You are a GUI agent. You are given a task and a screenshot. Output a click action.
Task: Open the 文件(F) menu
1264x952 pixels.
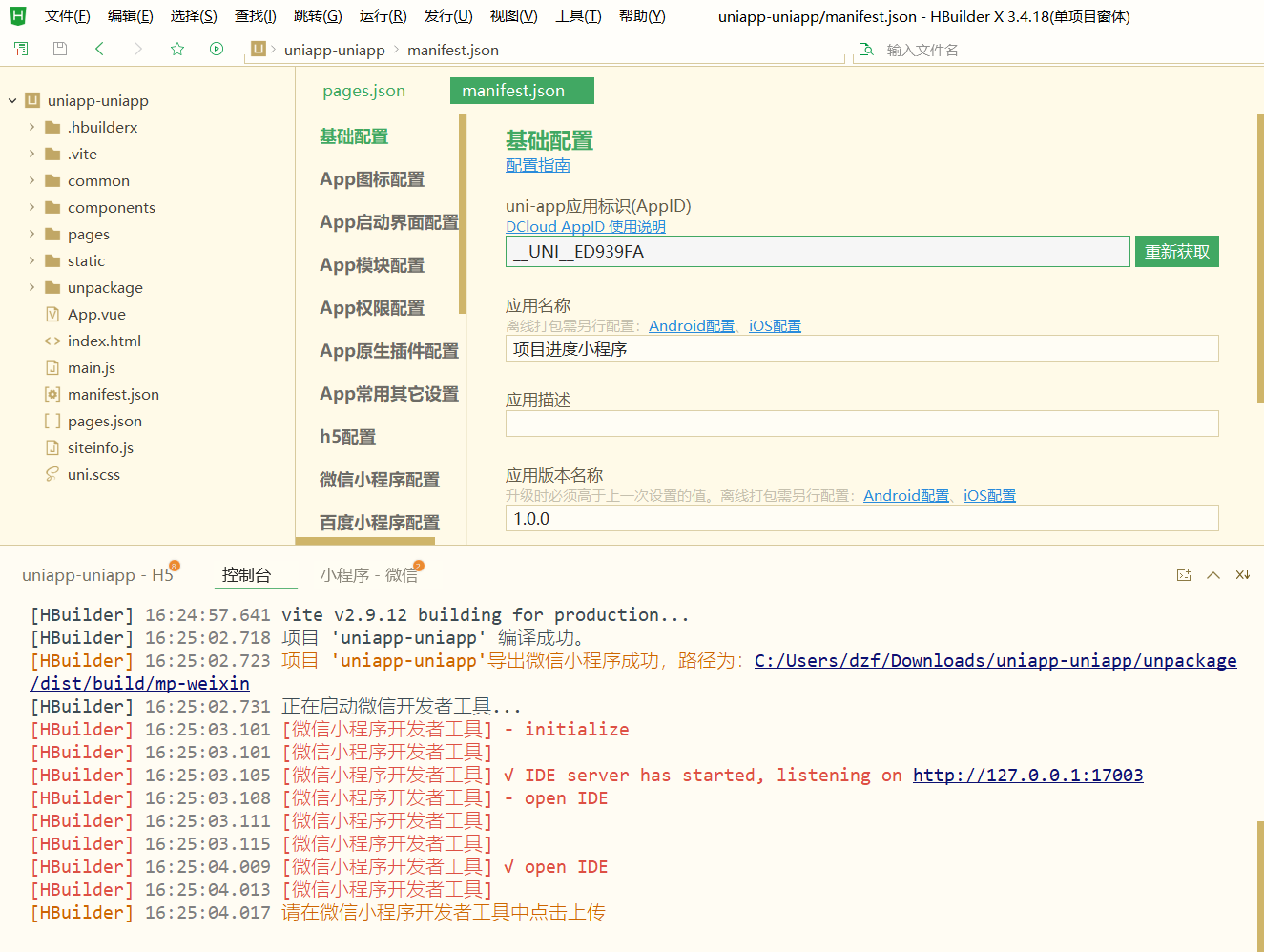[67, 16]
